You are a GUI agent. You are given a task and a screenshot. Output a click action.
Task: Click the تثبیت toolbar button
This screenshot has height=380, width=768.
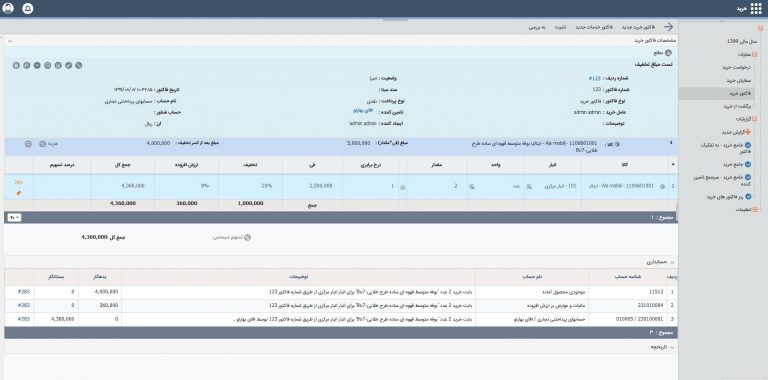point(560,27)
